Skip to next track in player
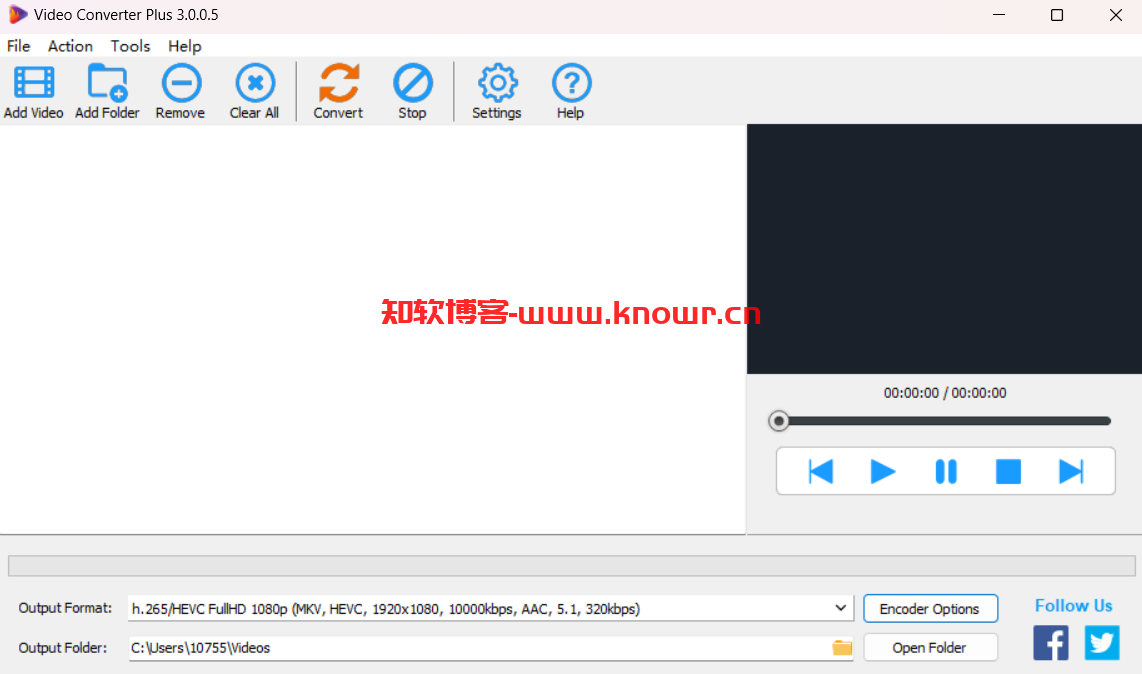 (x=1071, y=471)
